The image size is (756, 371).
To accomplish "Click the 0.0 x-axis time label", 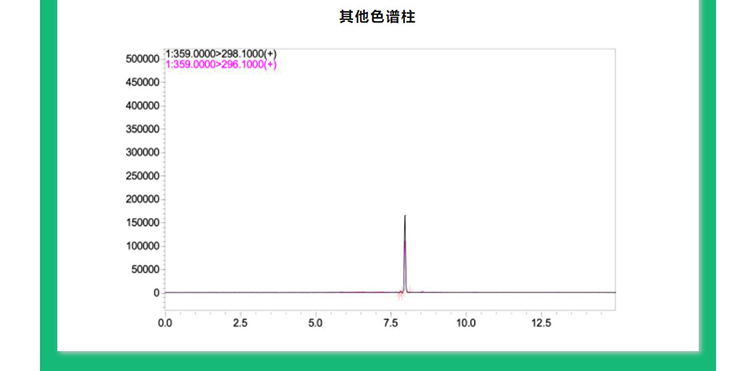I will click(165, 323).
